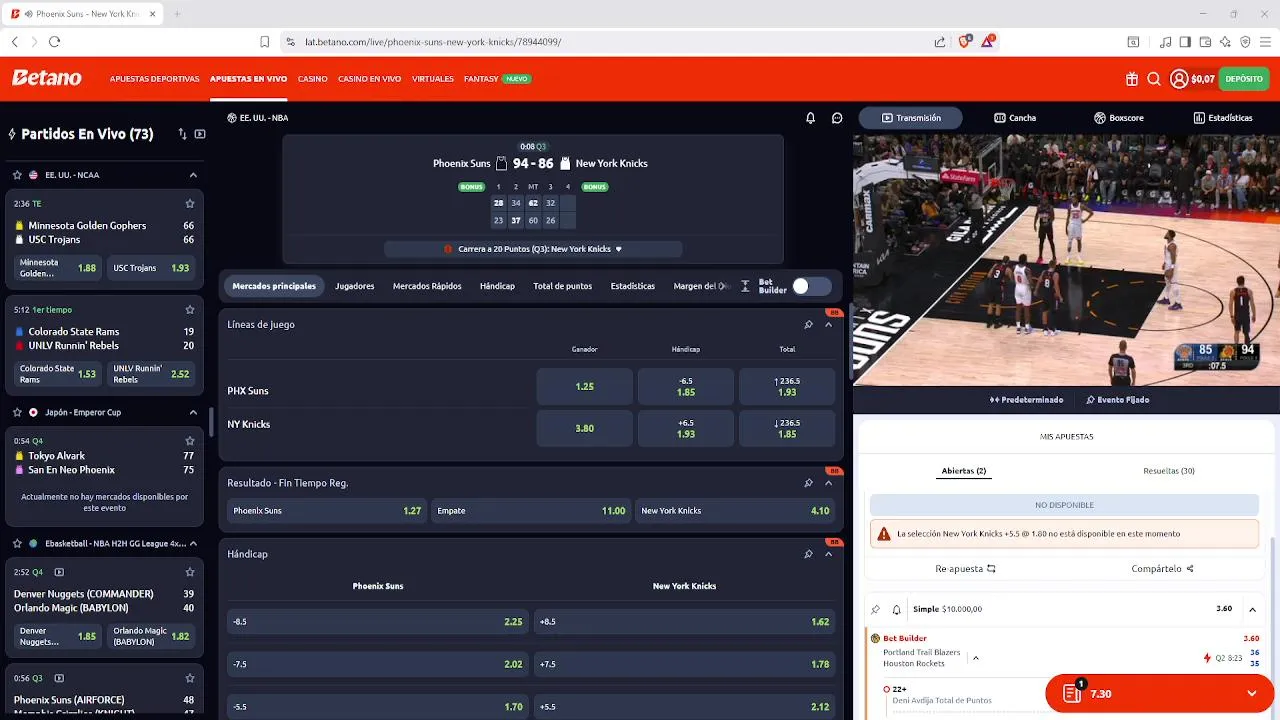Select Empate odds 11.00
The width and height of the screenshot is (1280, 720).
click(x=532, y=511)
